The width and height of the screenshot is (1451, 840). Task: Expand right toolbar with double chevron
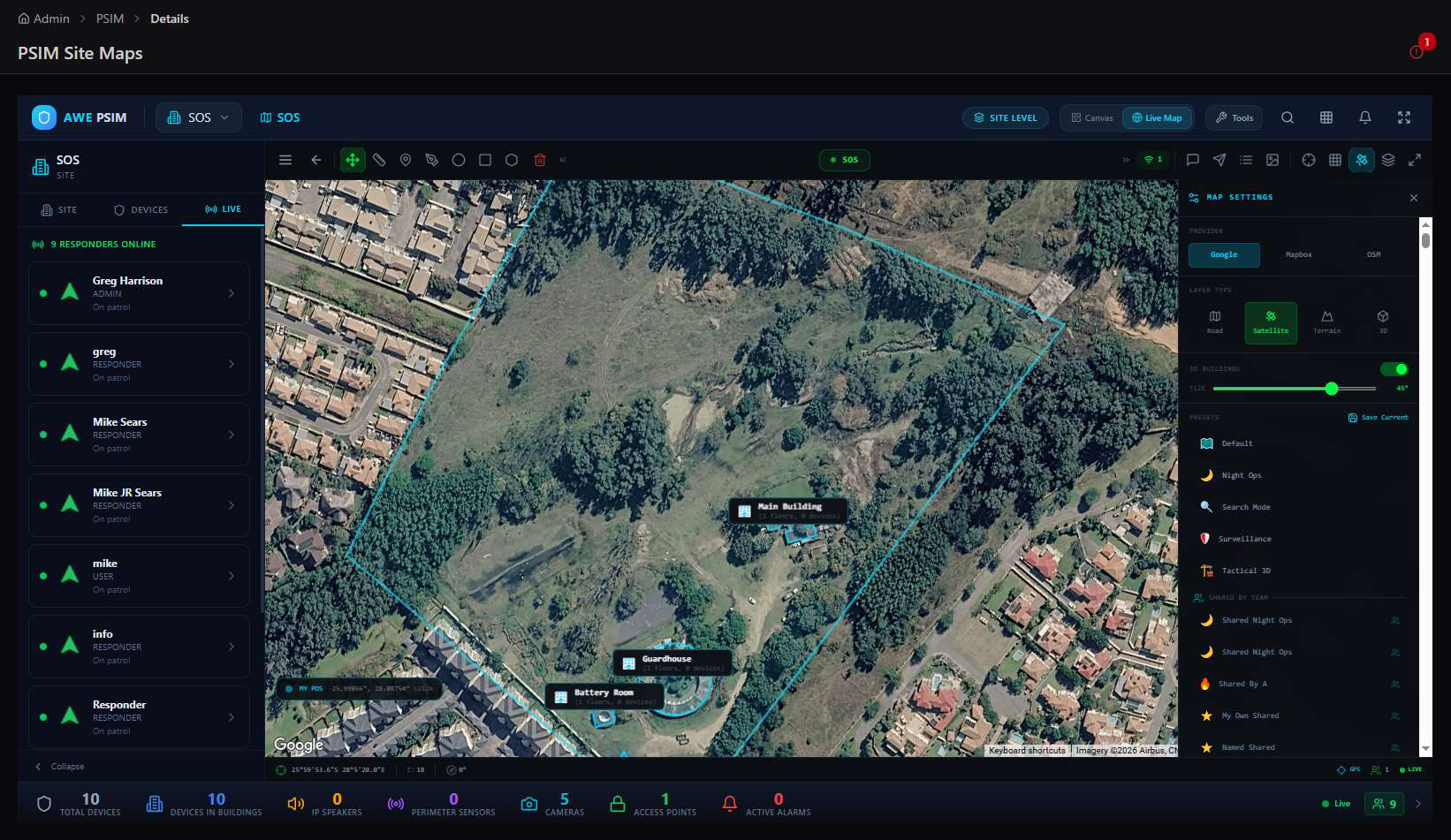click(x=1126, y=160)
